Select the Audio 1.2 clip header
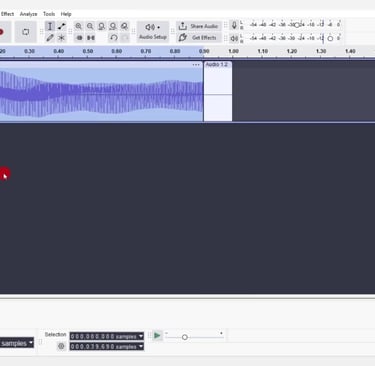 pyautogui.click(x=218, y=64)
